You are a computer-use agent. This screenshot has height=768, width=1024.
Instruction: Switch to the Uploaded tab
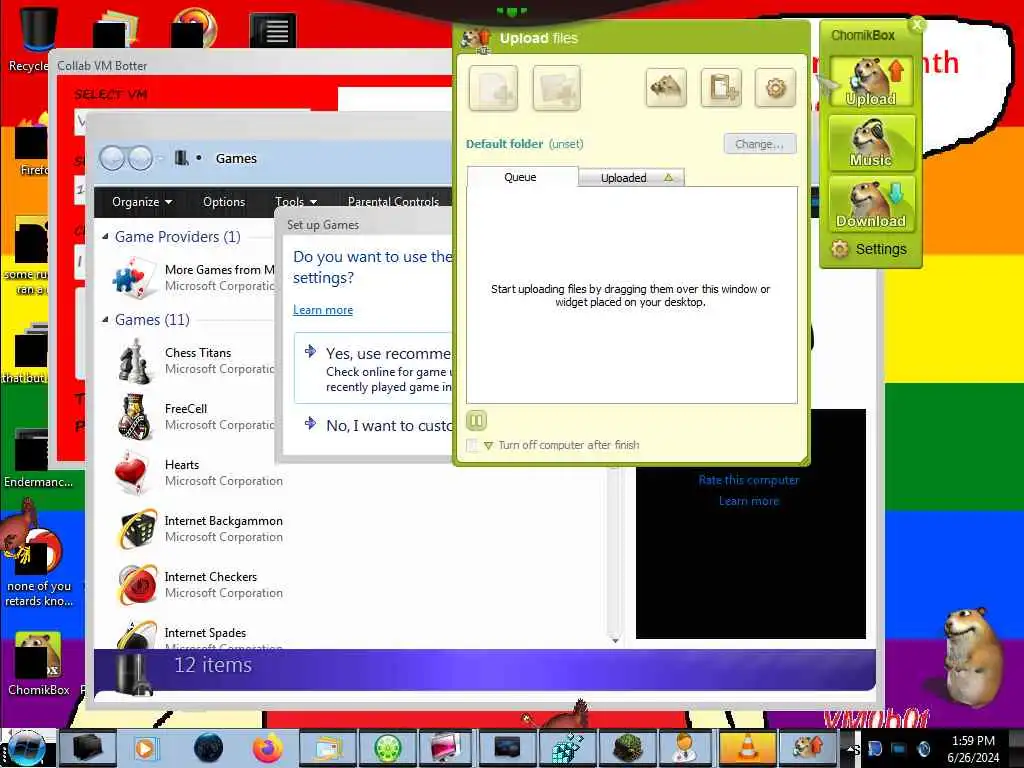[631, 178]
